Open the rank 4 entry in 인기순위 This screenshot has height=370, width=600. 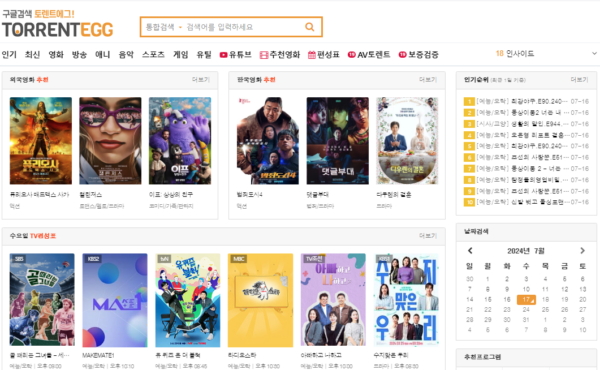point(526,135)
